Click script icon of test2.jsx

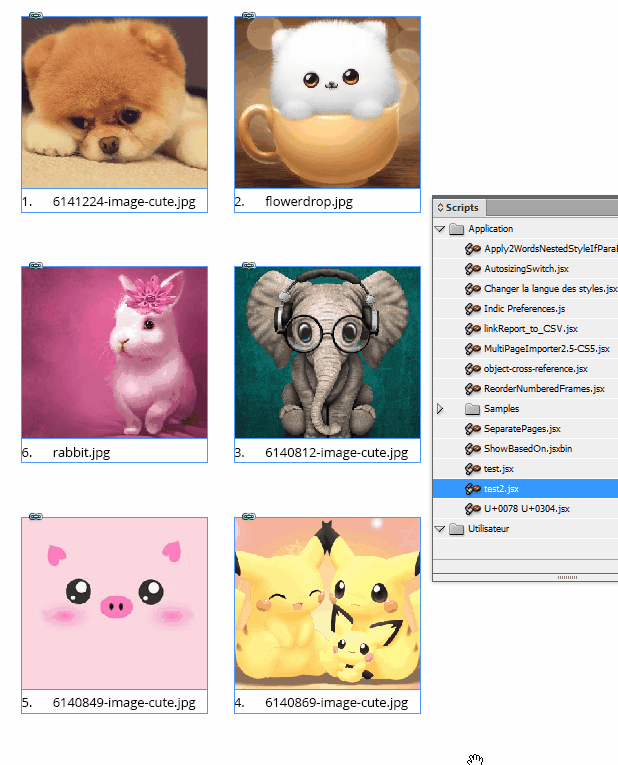[473, 489]
